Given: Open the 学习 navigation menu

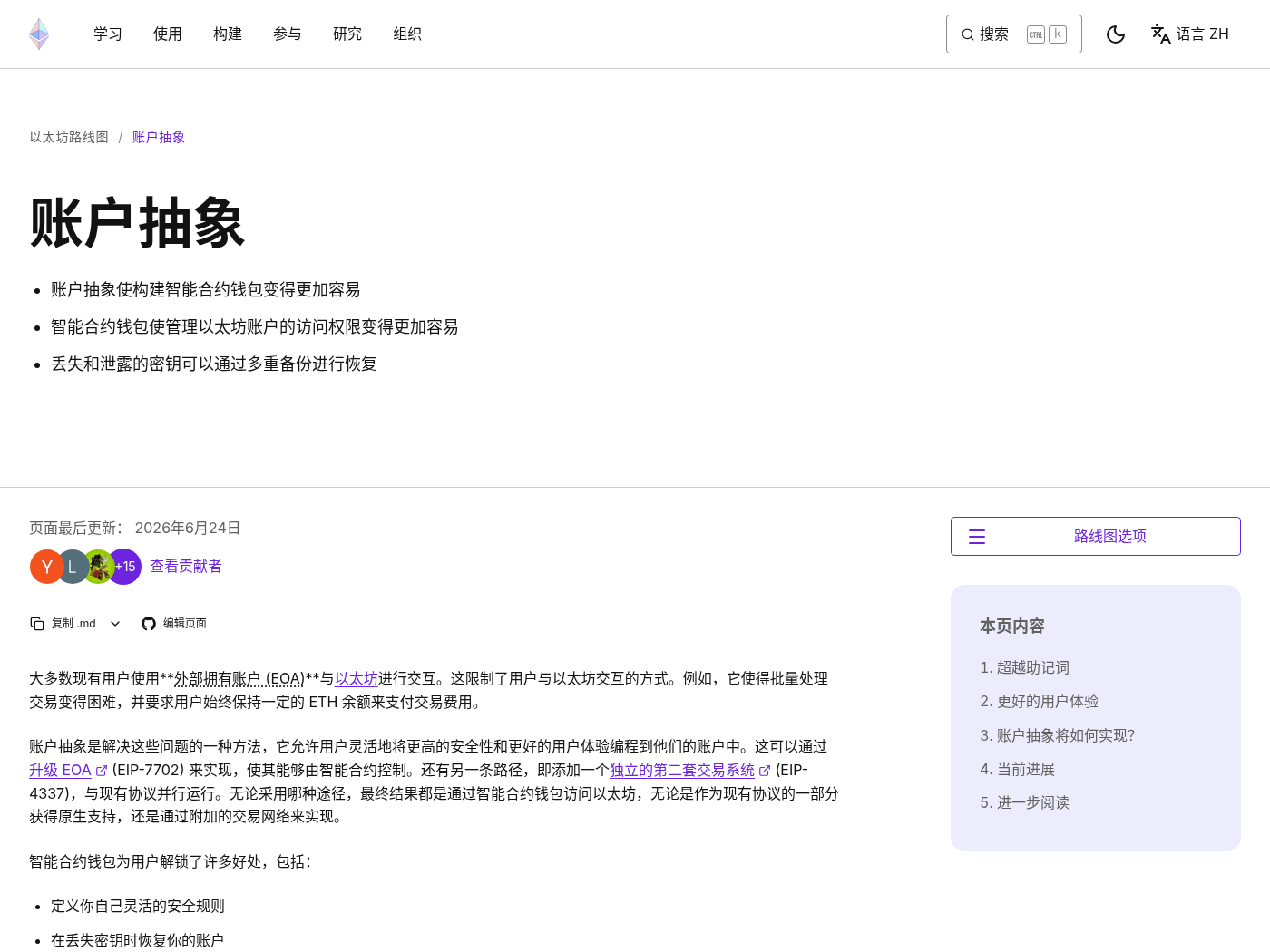Looking at the screenshot, I should point(108,34).
